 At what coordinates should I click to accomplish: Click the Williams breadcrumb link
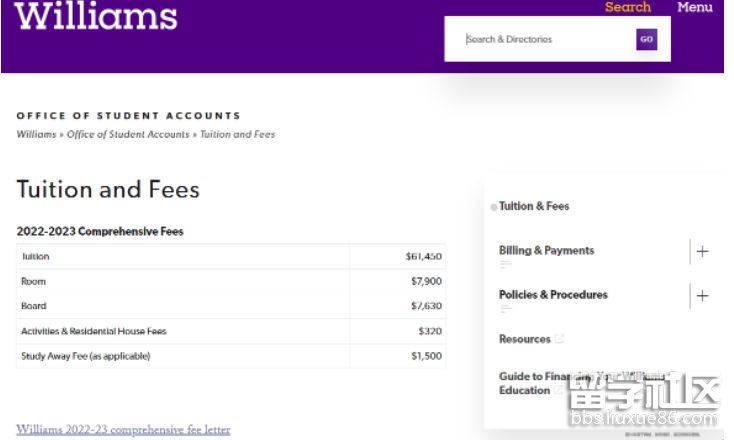point(36,134)
